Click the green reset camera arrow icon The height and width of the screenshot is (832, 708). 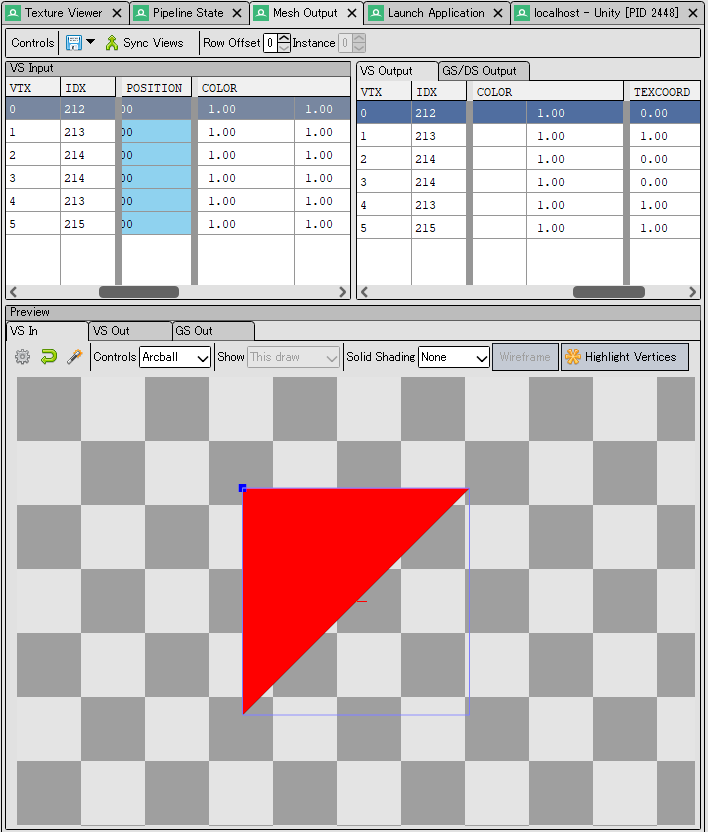pos(49,357)
